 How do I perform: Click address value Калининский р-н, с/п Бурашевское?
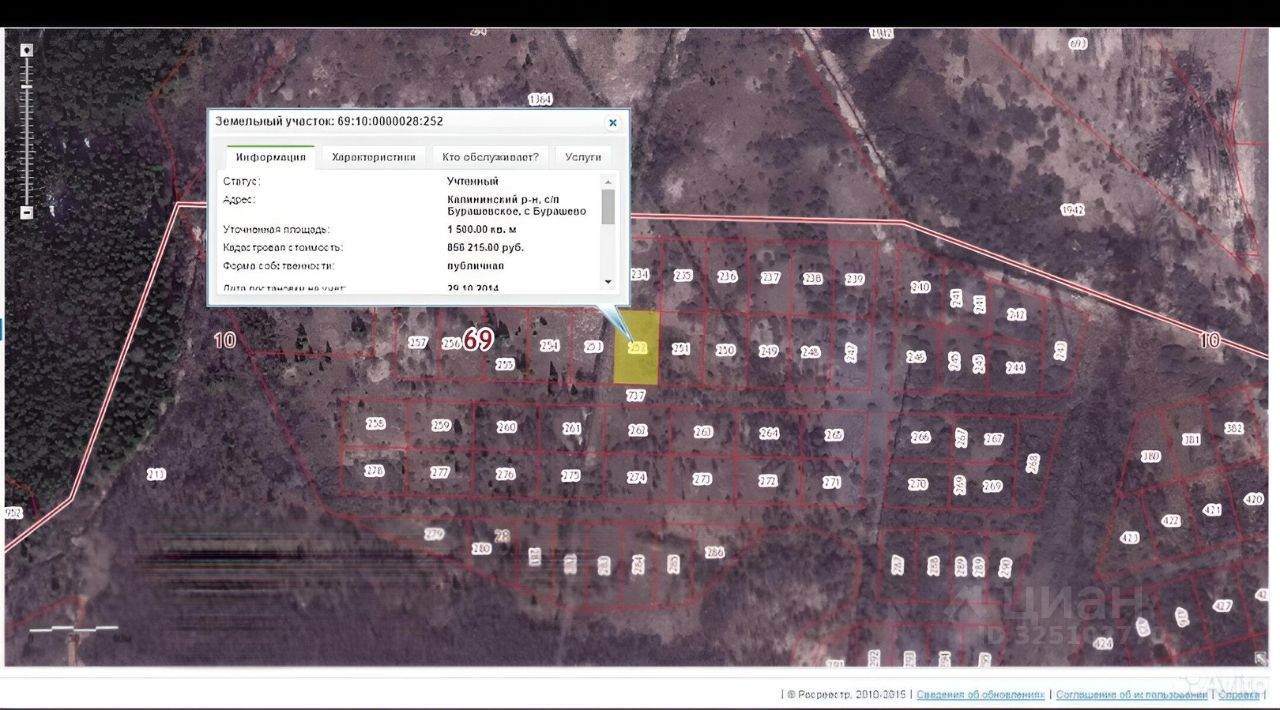(516, 205)
